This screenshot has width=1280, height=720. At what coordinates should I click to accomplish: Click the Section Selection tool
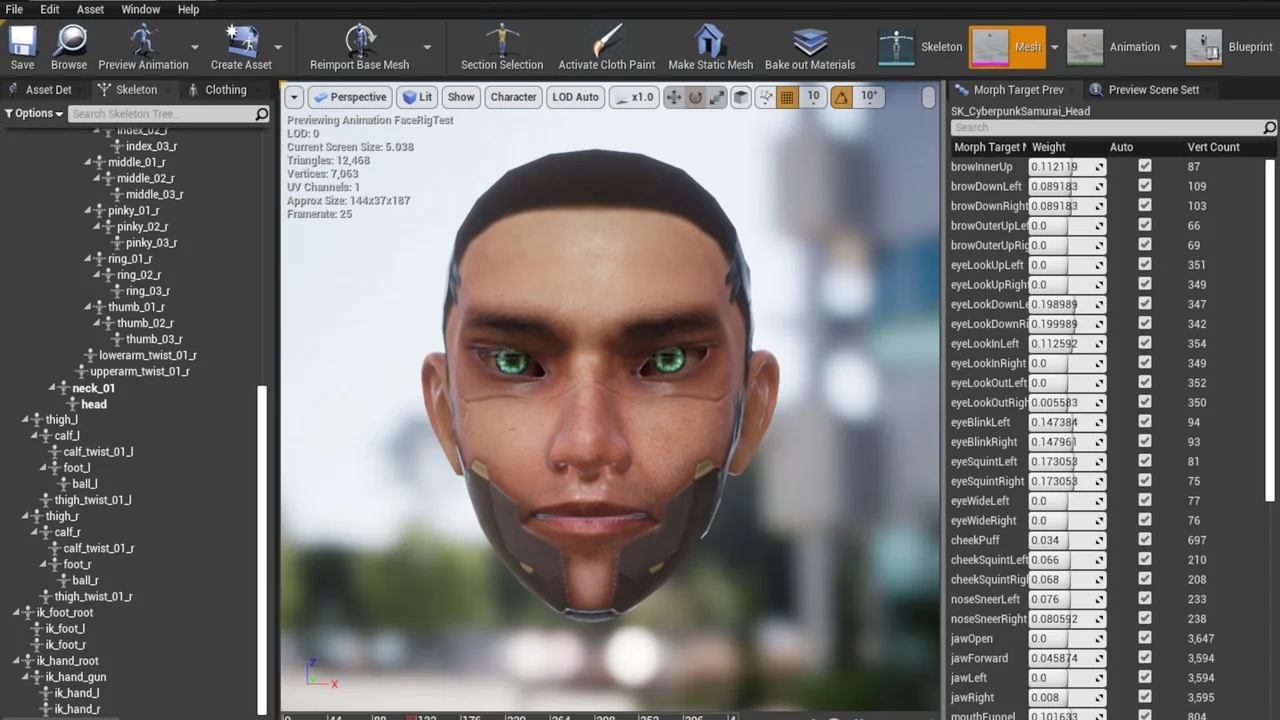pos(502,46)
